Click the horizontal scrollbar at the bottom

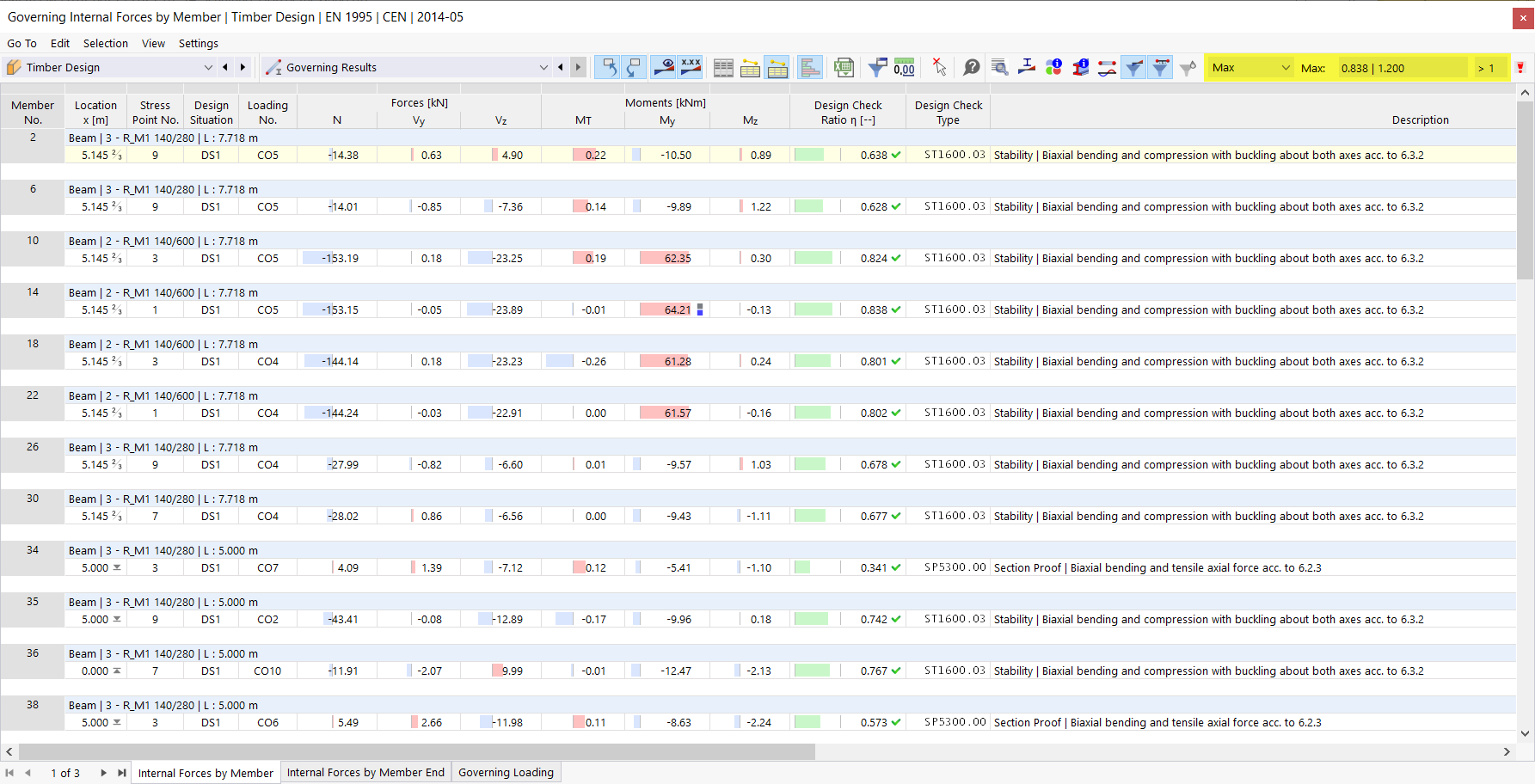point(417,752)
